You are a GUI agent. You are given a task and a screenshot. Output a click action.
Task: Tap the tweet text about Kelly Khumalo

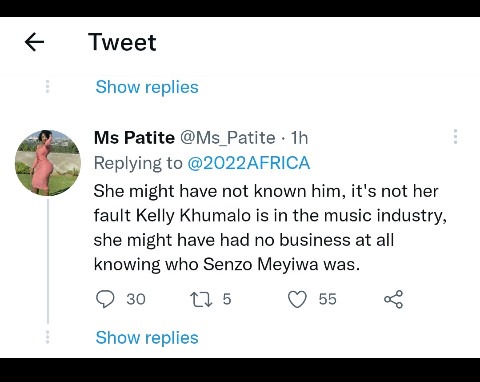(x=270, y=228)
